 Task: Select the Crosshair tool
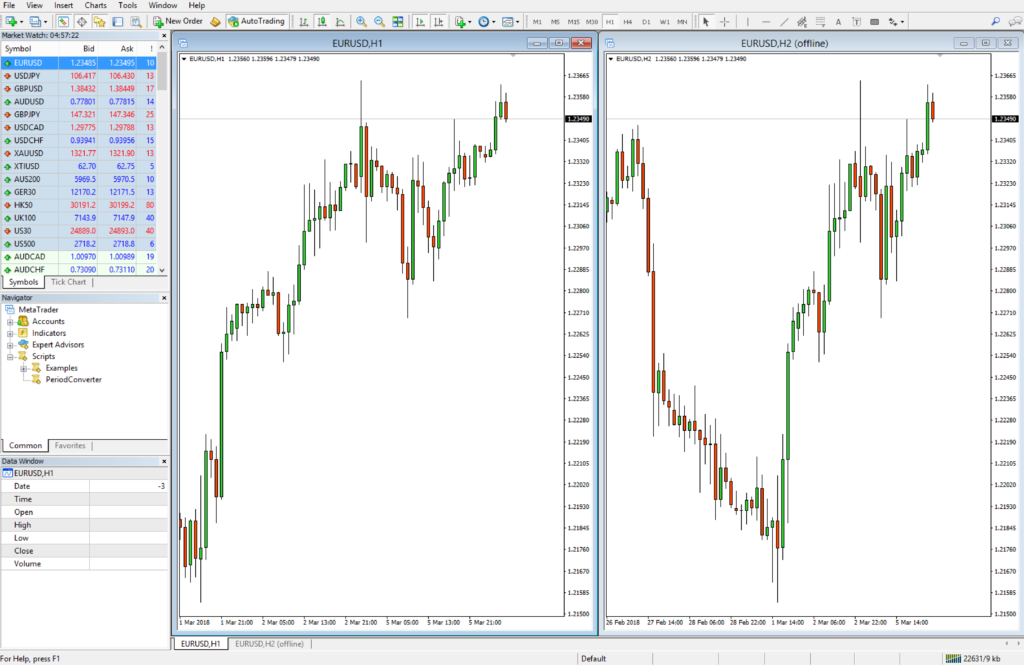point(724,22)
